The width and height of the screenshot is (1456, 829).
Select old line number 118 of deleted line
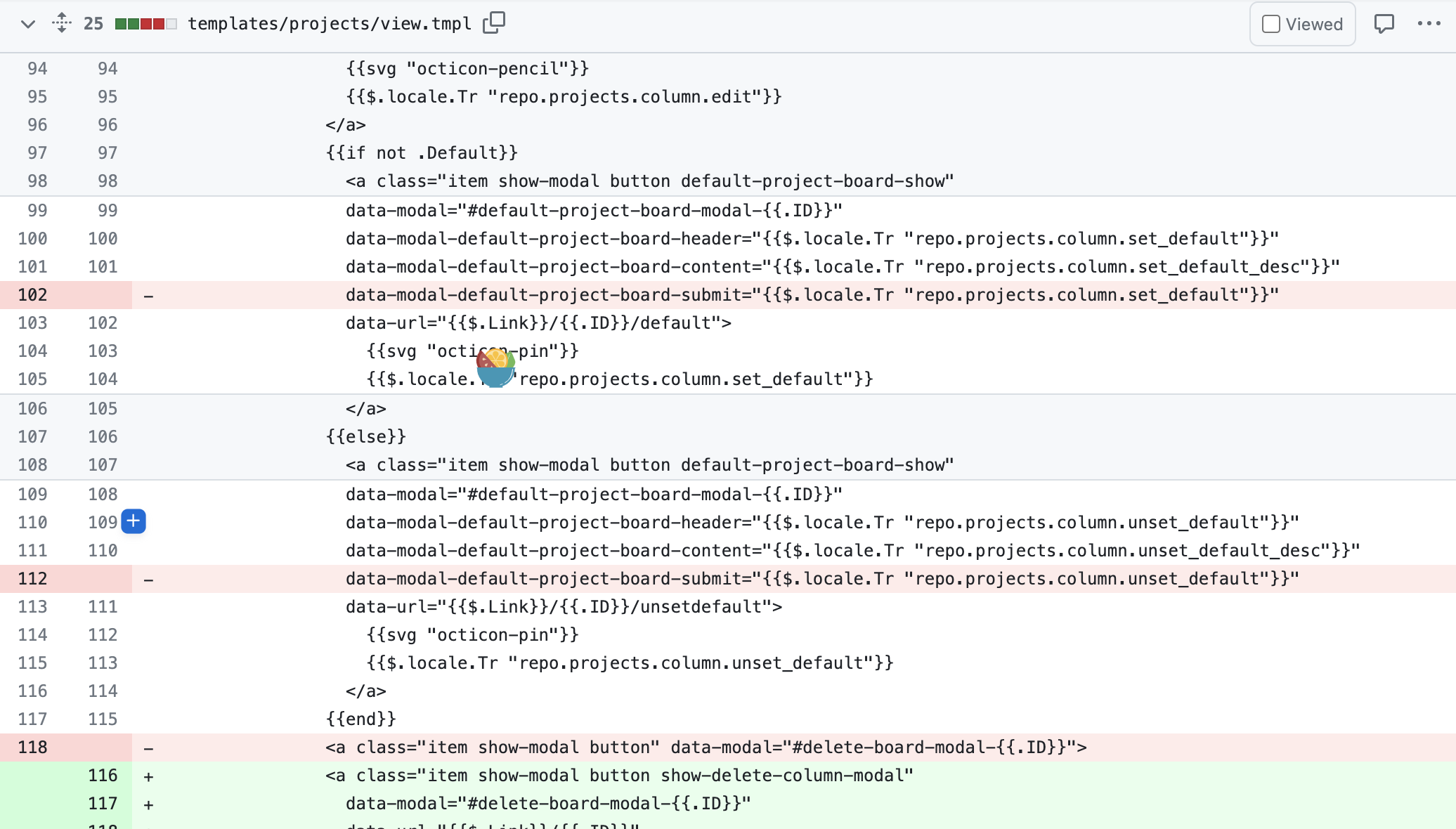coord(32,748)
